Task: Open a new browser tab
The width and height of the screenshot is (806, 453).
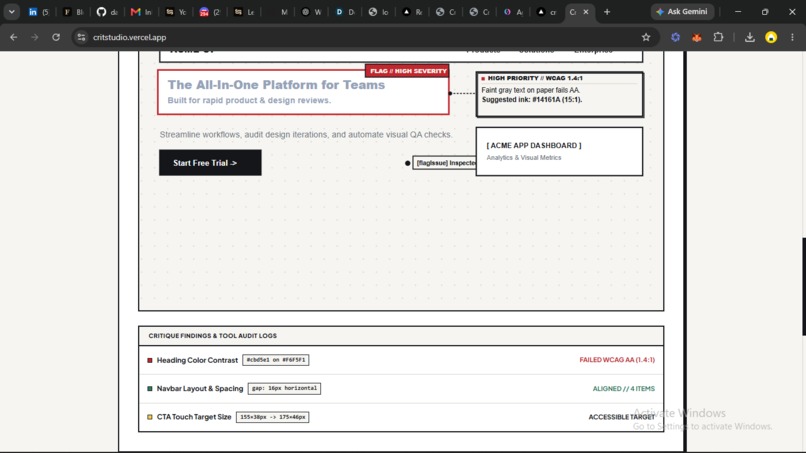Action: (607, 12)
